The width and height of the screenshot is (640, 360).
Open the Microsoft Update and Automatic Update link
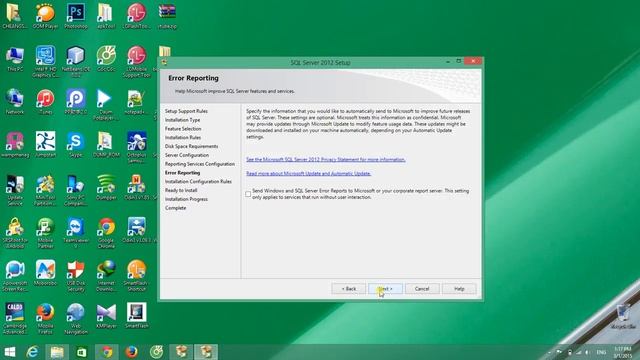pyautogui.click(x=309, y=173)
